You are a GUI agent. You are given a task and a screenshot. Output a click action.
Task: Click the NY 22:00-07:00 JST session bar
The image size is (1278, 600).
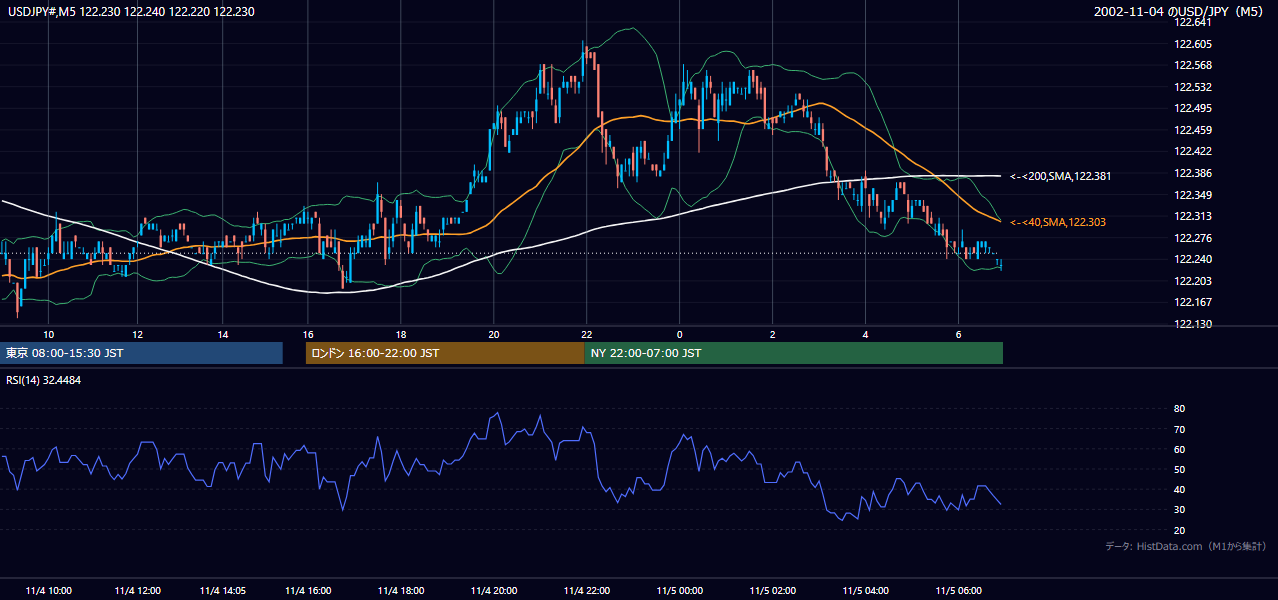[x=794, y=353]
